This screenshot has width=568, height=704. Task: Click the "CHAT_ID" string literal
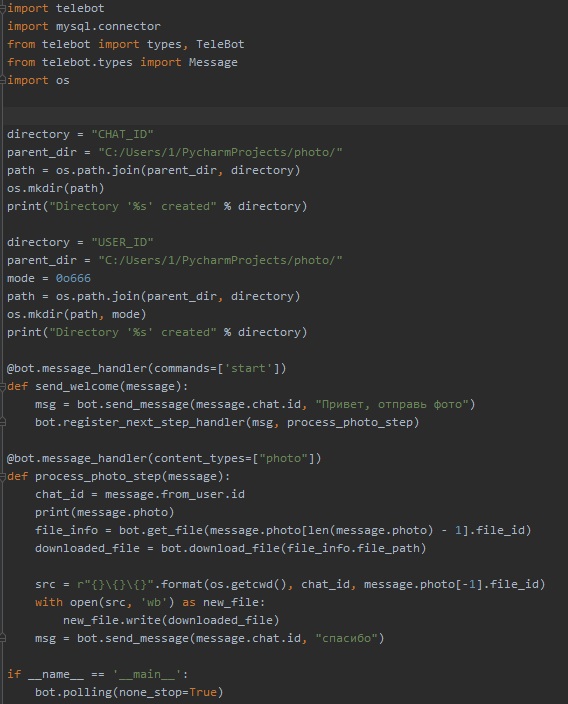coord(123,134)
